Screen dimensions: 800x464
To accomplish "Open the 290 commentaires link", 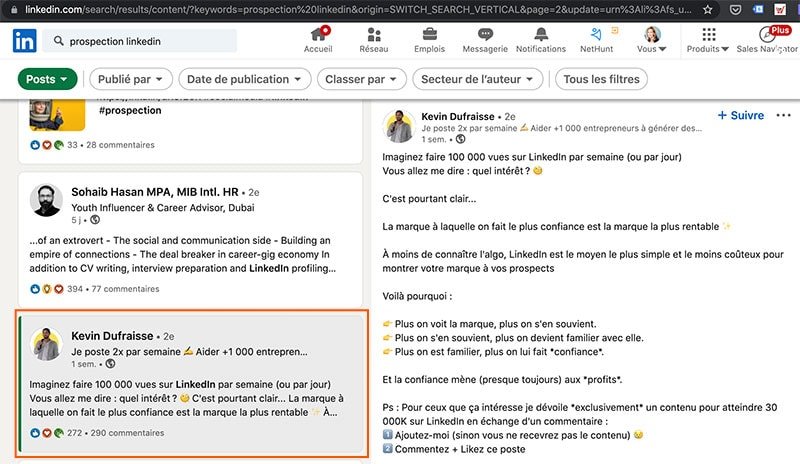I will point(128,433).
